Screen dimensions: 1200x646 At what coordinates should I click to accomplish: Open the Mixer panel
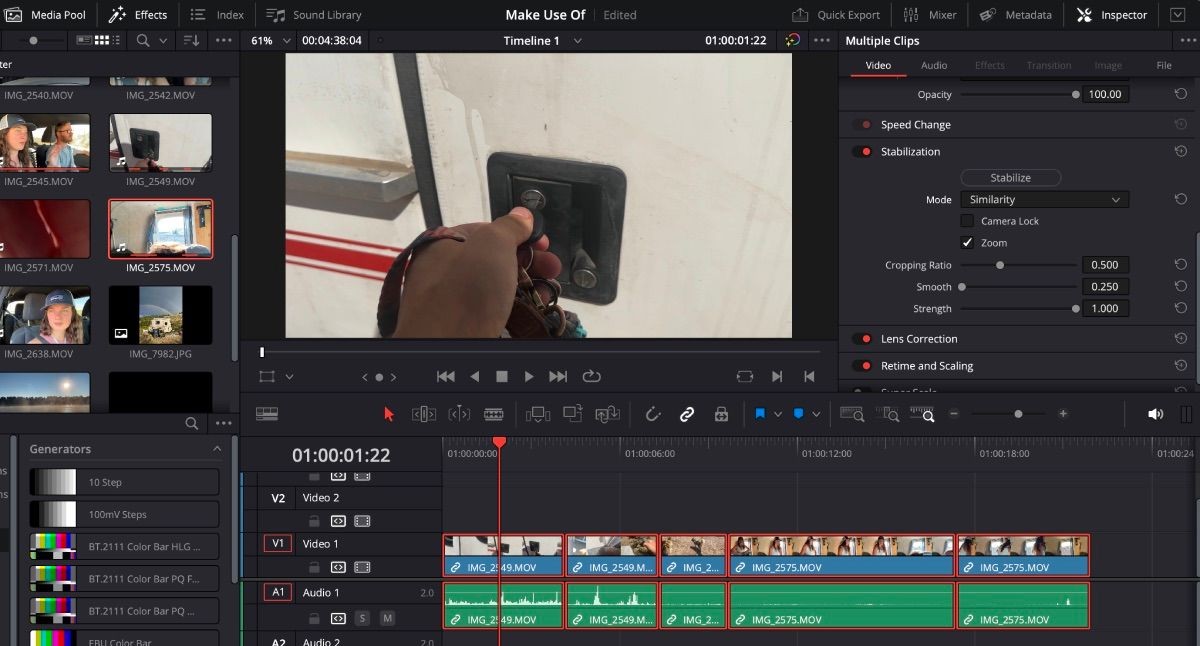(930, 15)
